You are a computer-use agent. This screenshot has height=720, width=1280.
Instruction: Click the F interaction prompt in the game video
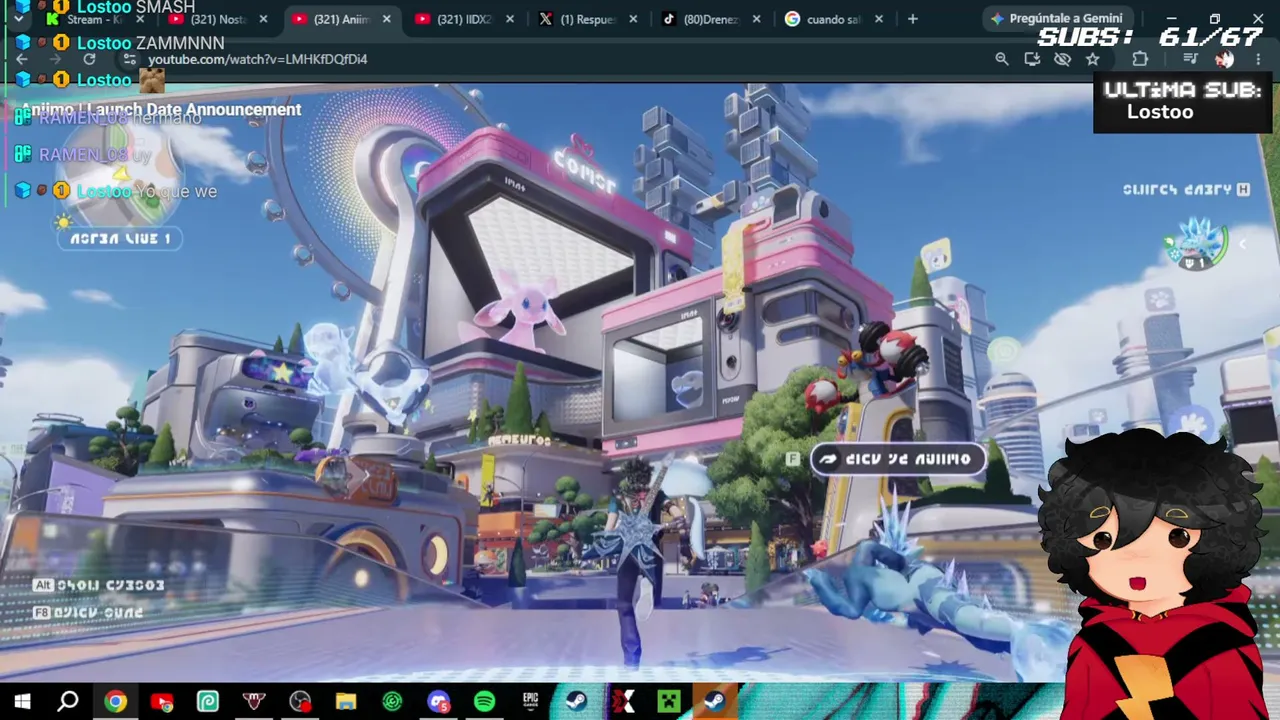[x=793, y=459]
